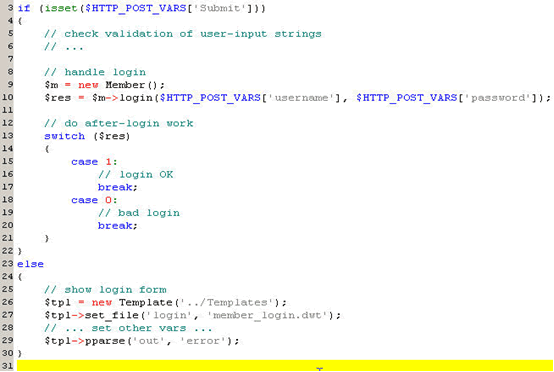Viewport: 554px width, 372px height.
Task: Click the 'error' string on line 29
Action: tap(203, 341)
